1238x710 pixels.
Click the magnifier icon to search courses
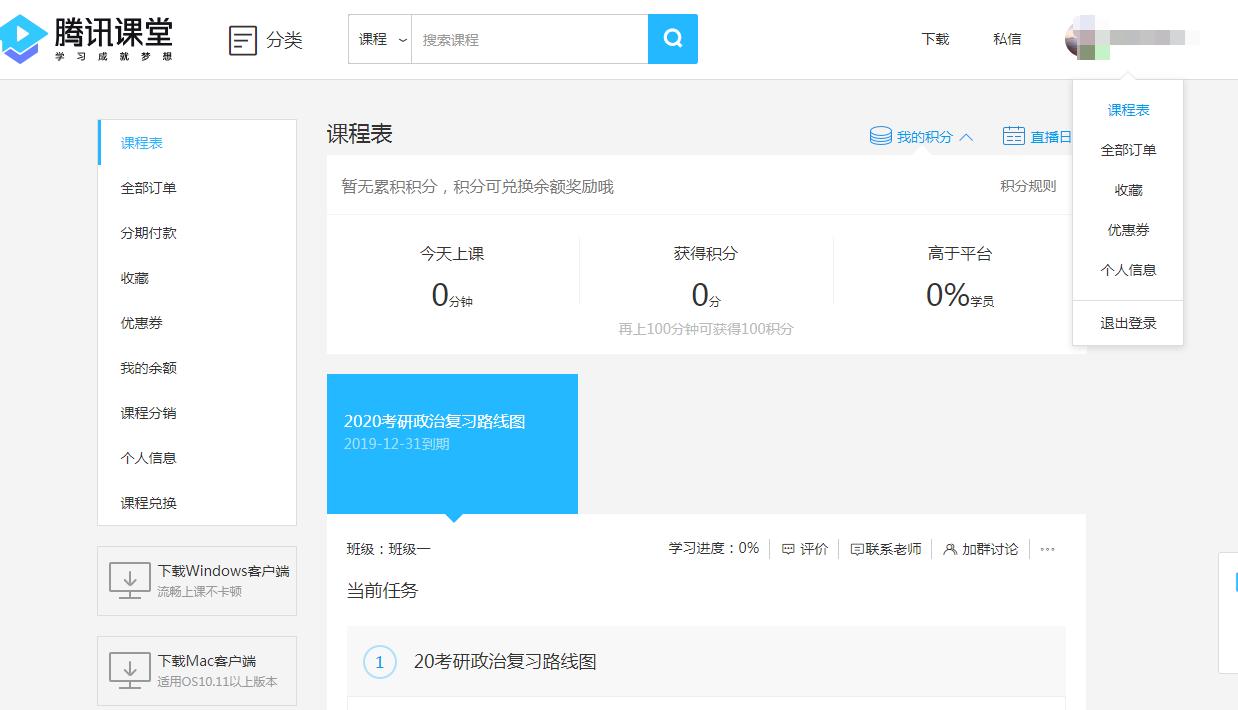click(672, 39)
